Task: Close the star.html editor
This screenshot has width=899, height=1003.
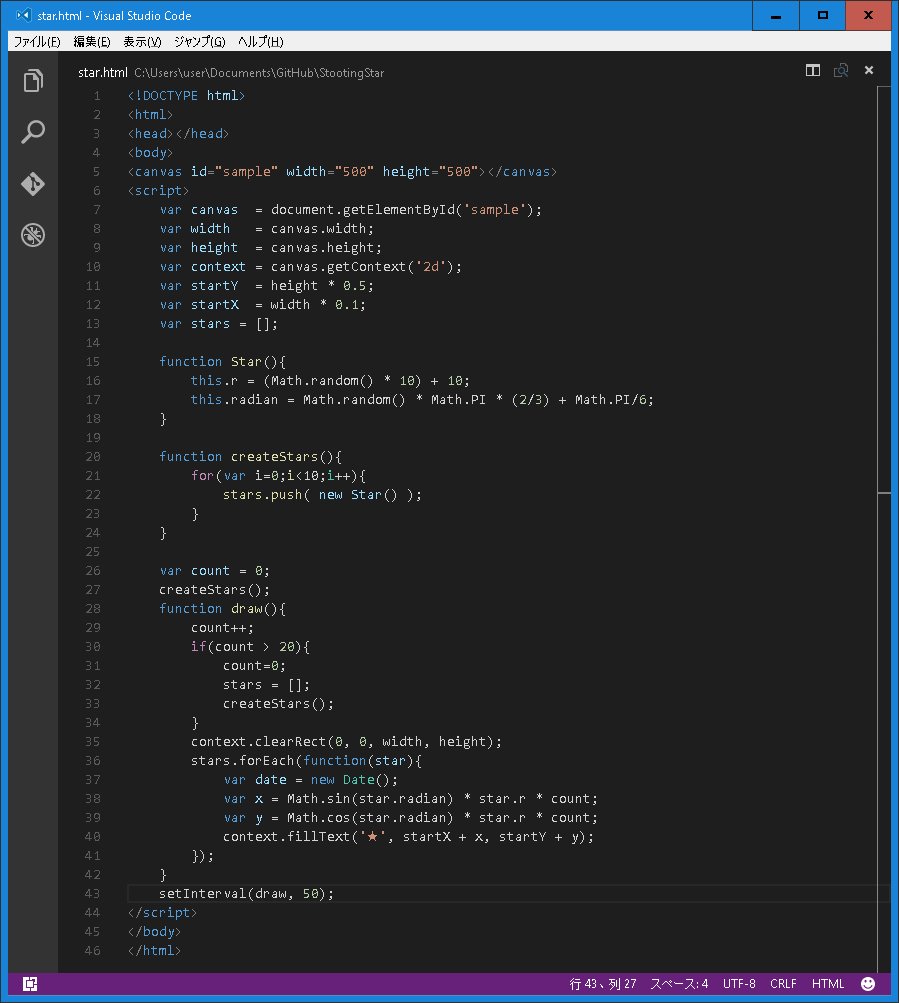Action: tap(869, 70)
